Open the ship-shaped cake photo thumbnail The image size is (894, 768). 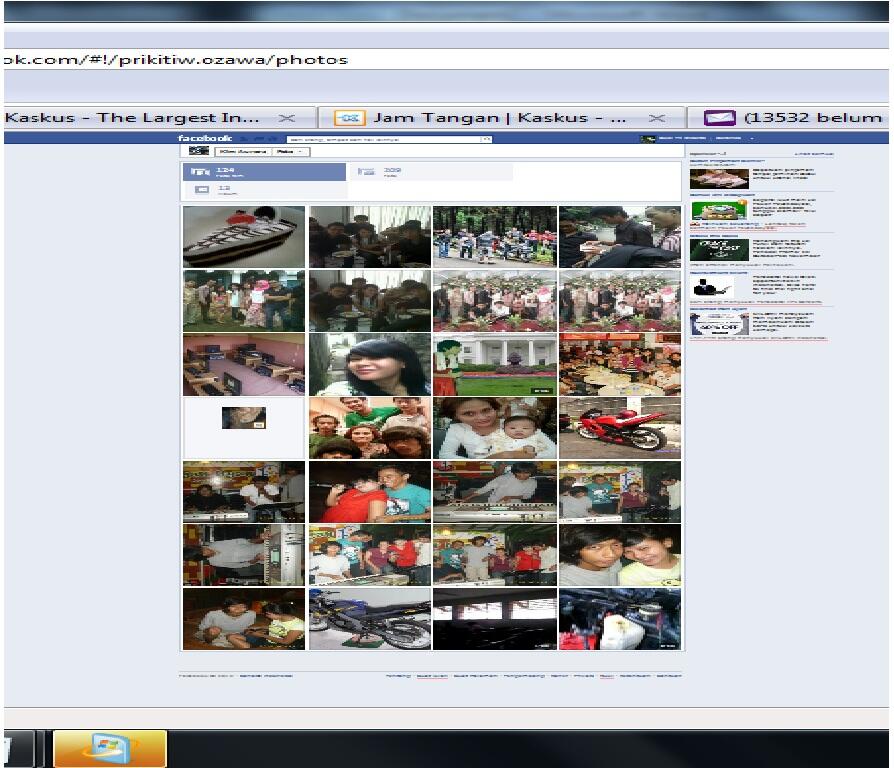pyautogui.click(x=244, y=237)
